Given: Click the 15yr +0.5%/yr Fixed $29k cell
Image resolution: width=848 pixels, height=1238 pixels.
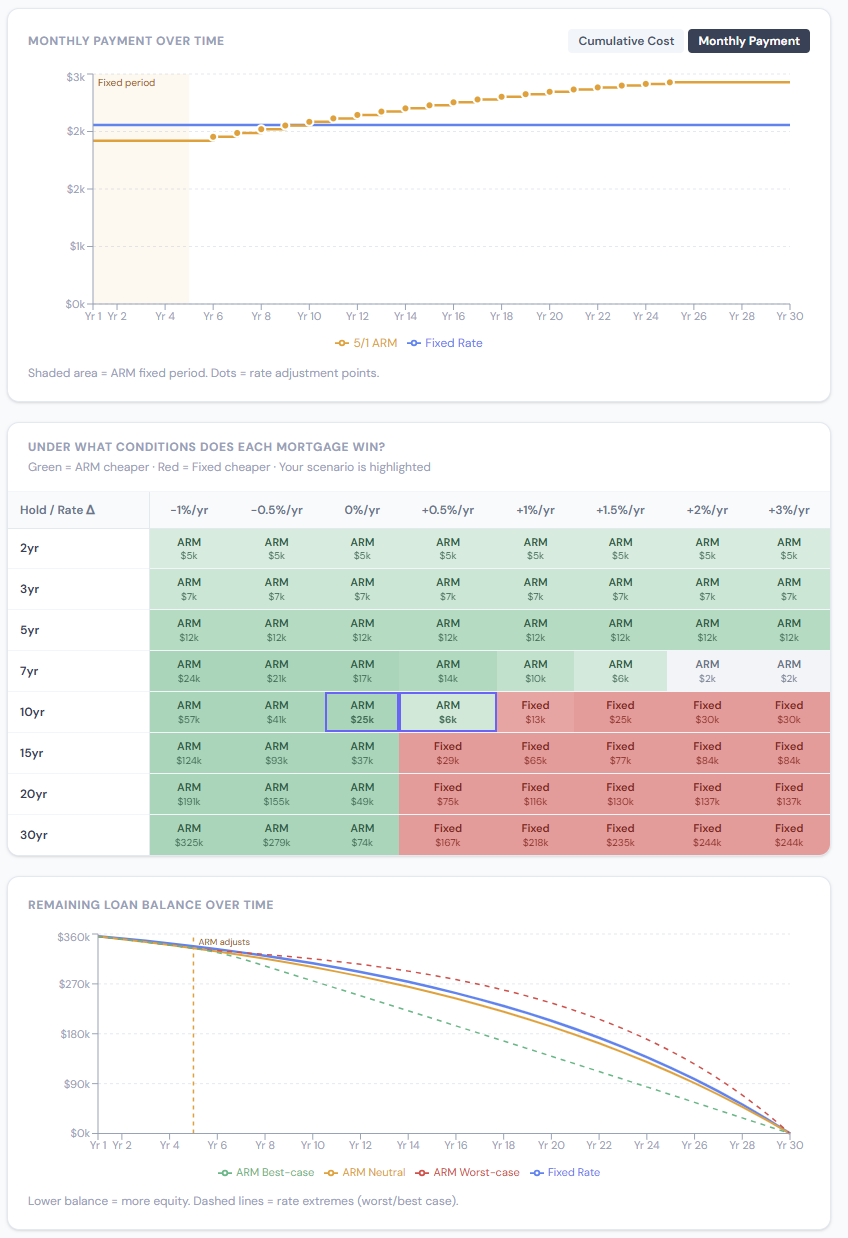Looking at the screenshot, I should (448, 753).
